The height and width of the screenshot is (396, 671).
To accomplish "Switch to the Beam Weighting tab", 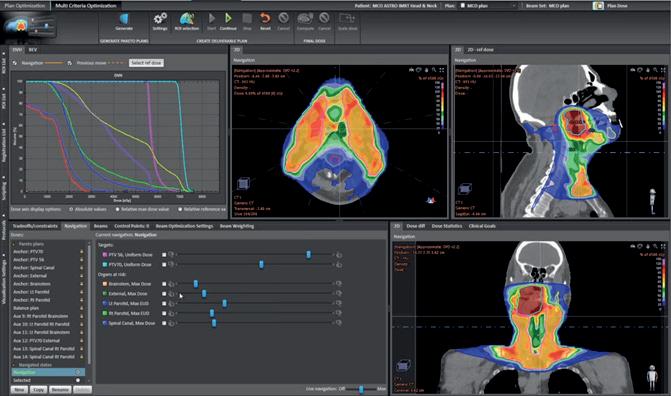I will (x=237, y=226).
